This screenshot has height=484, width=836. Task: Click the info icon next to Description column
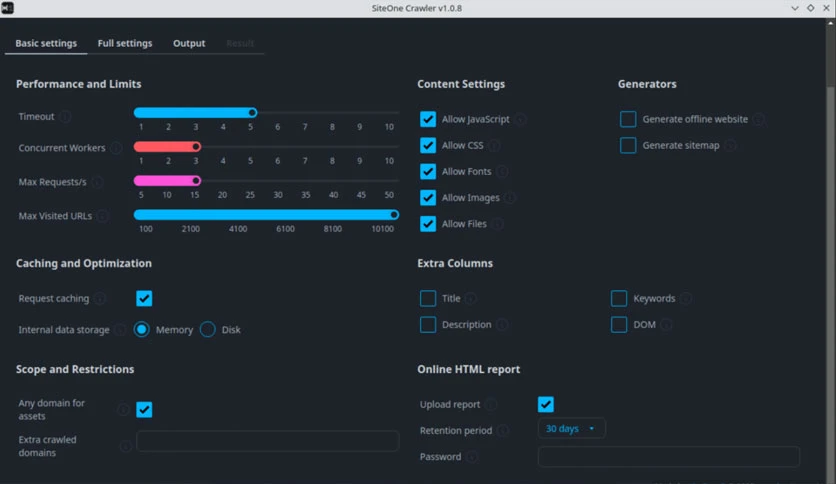pyautogui.click(x=502, y=325)
